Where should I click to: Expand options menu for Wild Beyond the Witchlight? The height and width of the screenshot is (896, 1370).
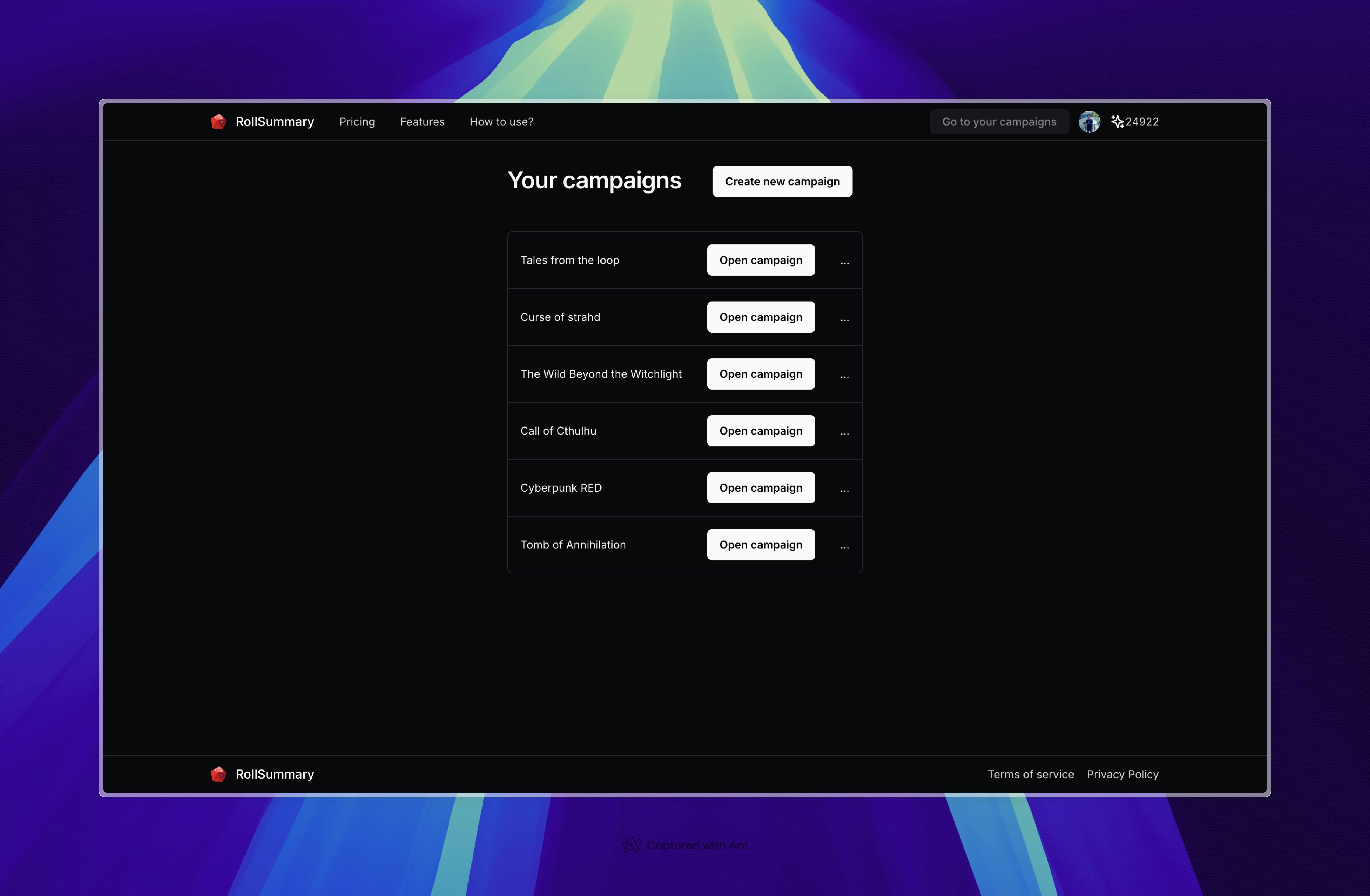tap(844, 376)
